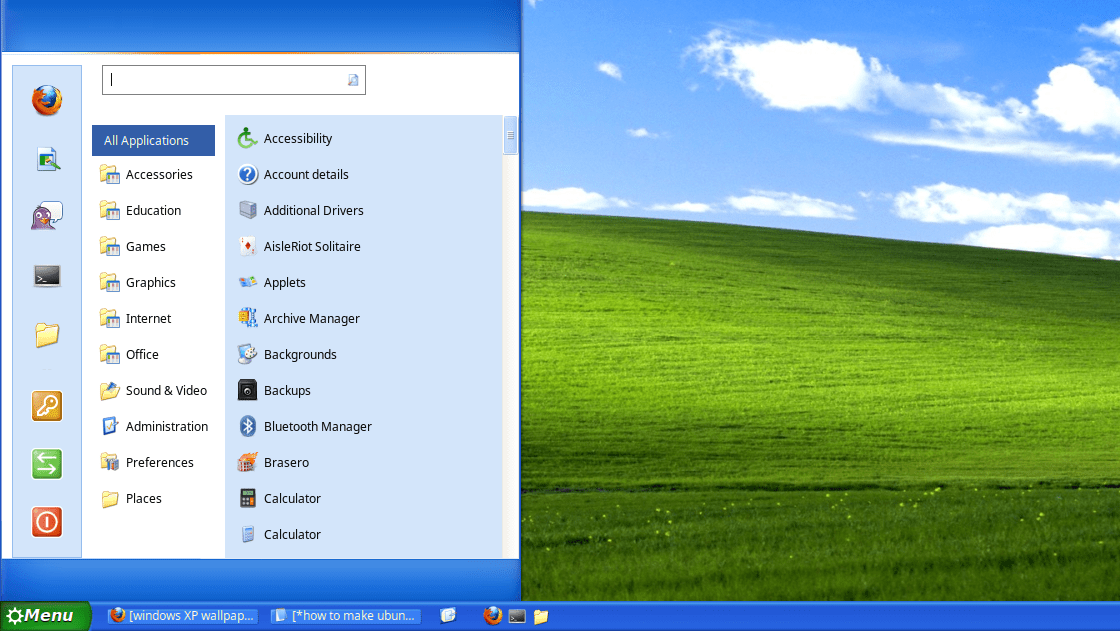Open the Education category
1120x631 pixels.
click(154, 210)
